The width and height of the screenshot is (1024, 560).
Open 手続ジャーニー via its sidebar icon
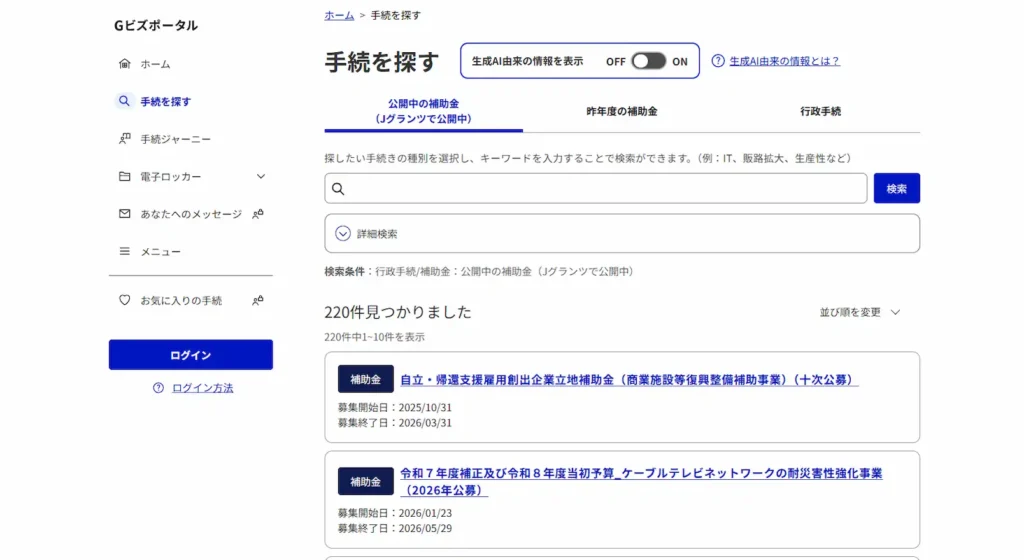[125, 139]
